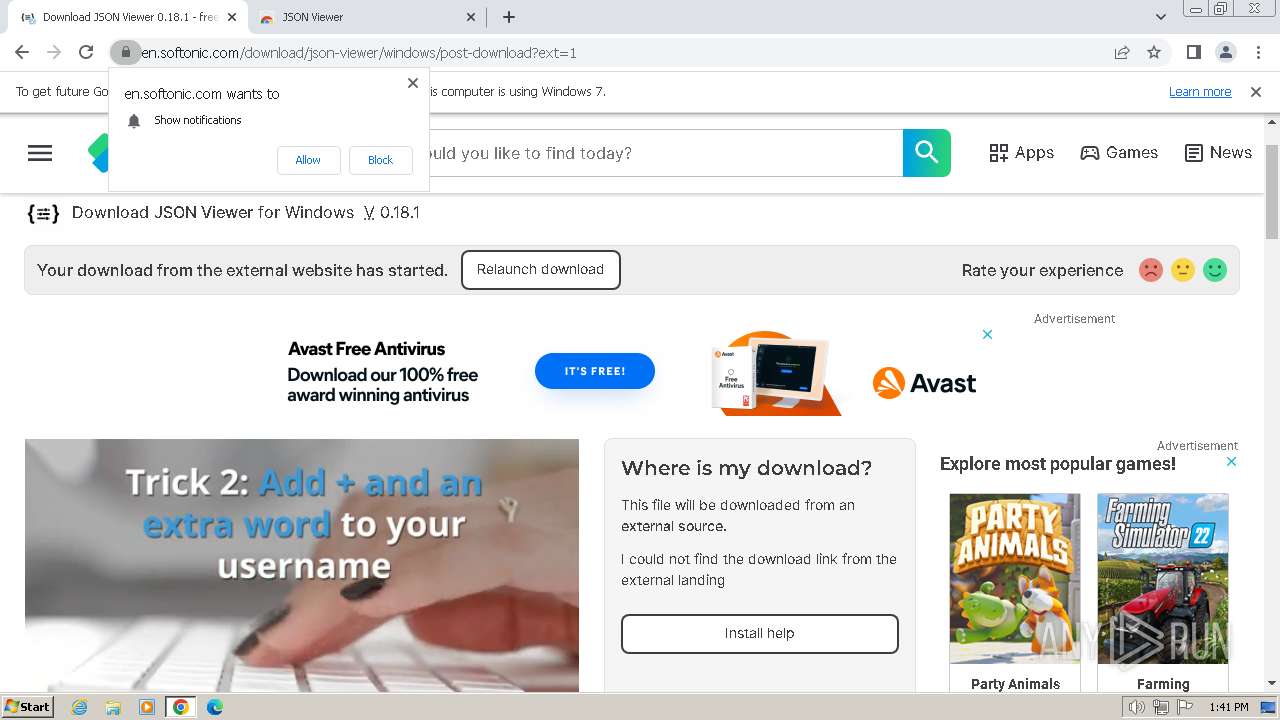Click the JSON Viewer braces icon

point(43,212)
